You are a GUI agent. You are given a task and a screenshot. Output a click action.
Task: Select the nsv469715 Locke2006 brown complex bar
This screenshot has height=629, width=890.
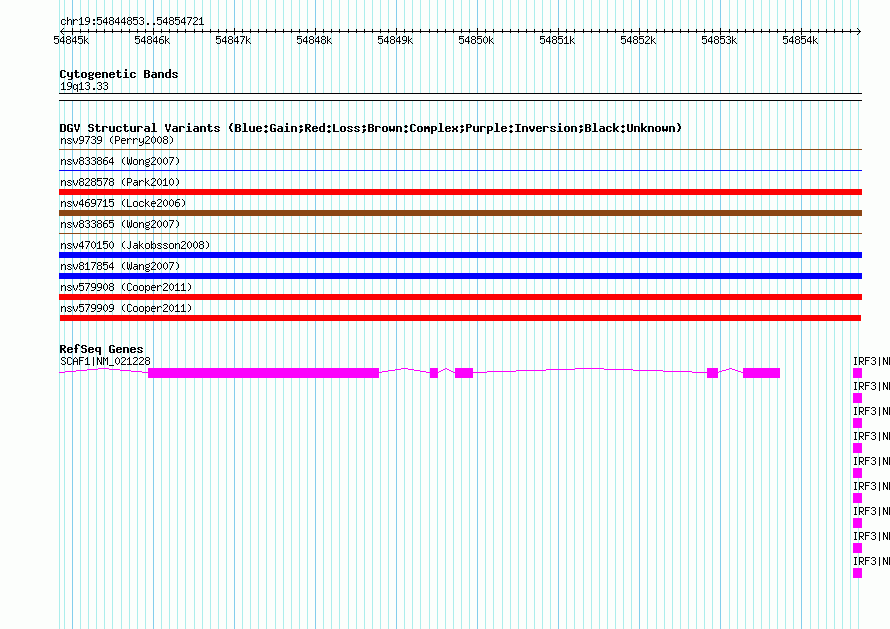tap(460, 213)
